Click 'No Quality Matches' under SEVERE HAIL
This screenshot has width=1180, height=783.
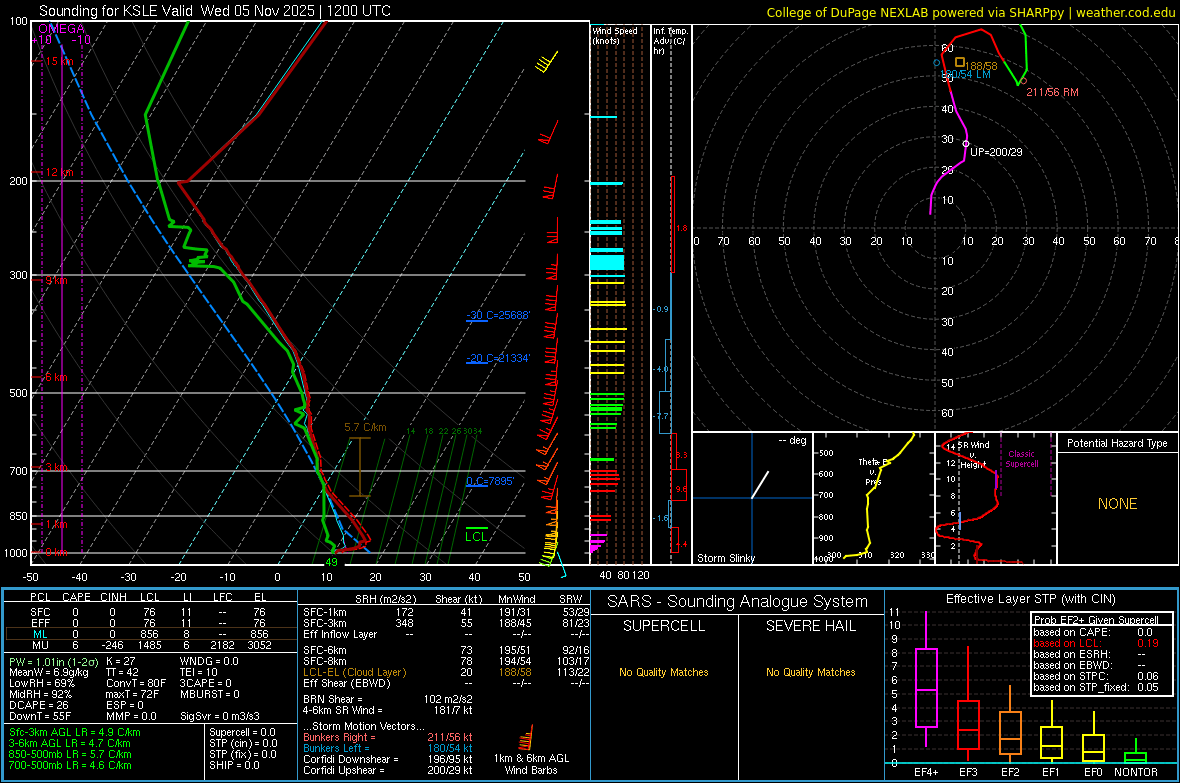click(810, 672)
